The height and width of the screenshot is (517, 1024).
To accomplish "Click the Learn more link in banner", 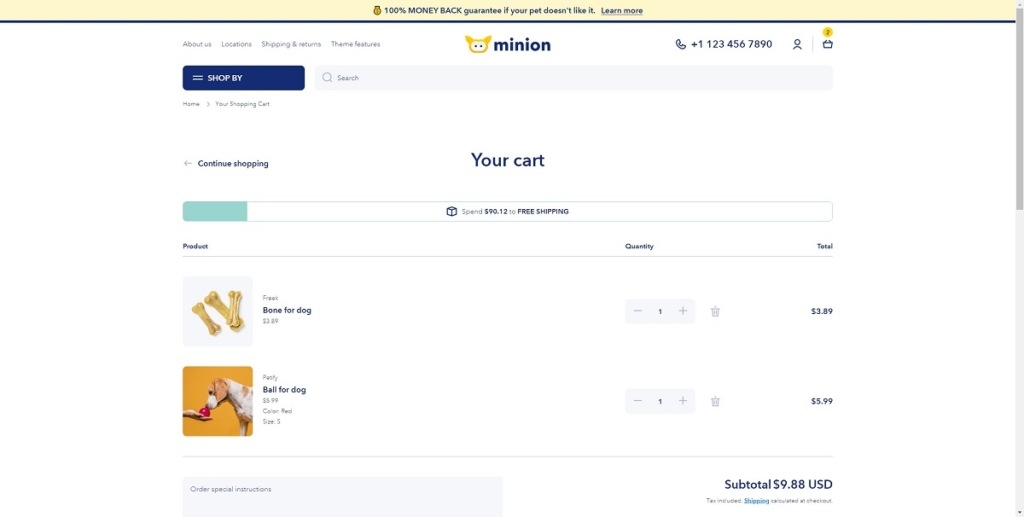I will point(622,11).
